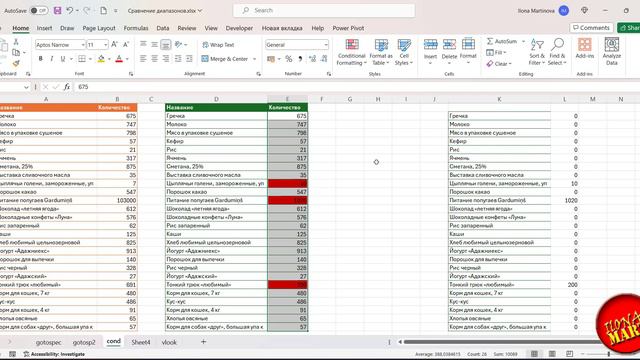Click the Center align icon
Screen dimensions: 640x360
[154, 59]
